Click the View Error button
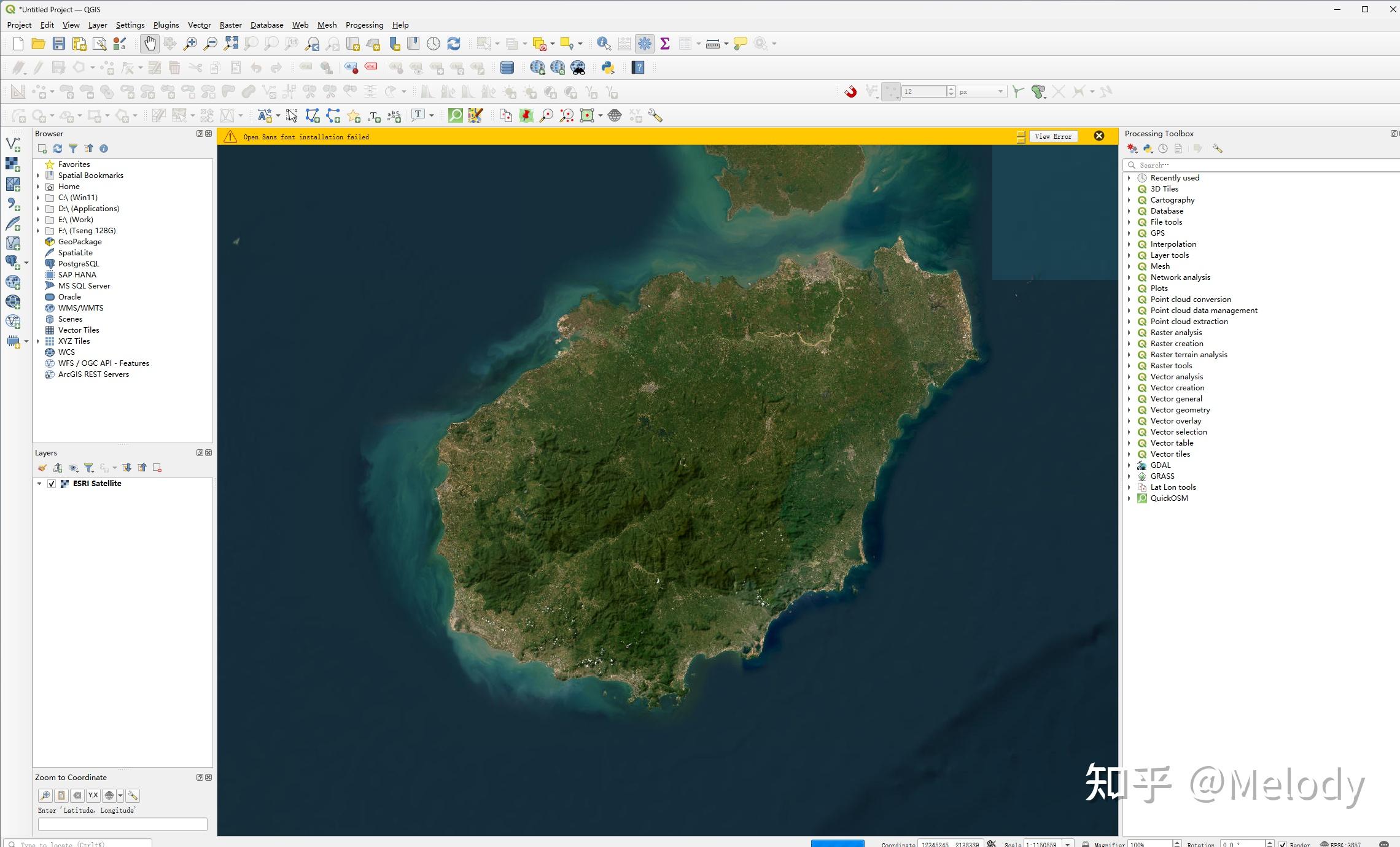This screenshot has height=847, width=1400. [x=1053, y=136]
